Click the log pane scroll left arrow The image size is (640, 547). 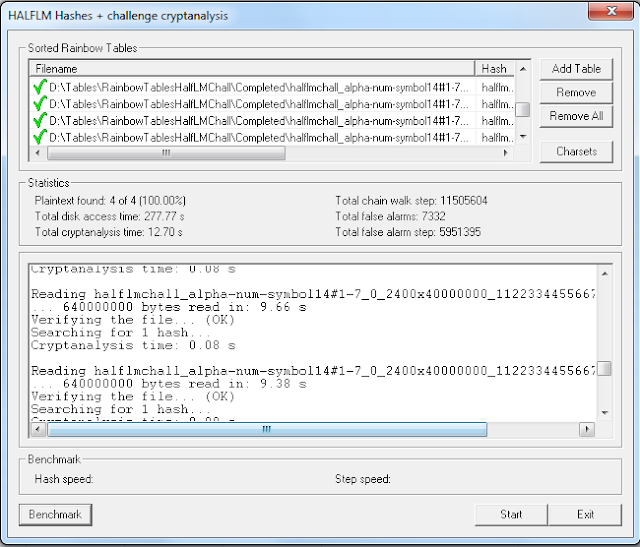pos(38,429)
